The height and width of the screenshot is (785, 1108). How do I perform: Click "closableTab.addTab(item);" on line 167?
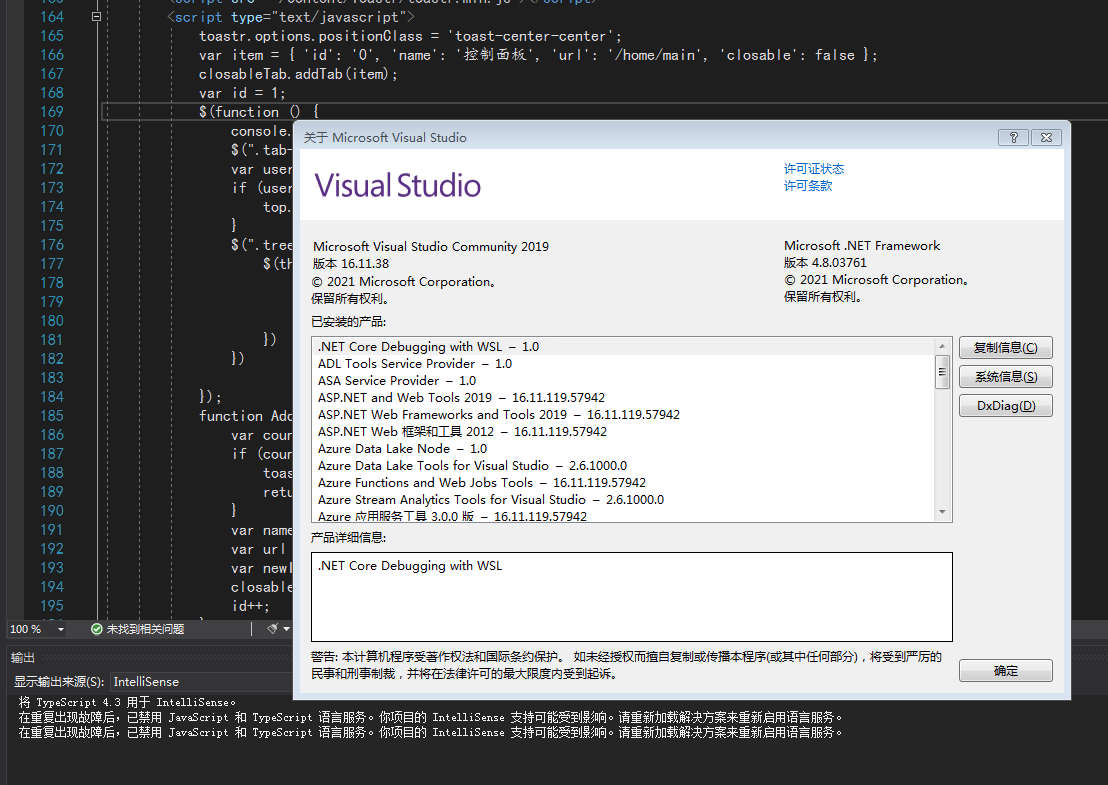298,74
